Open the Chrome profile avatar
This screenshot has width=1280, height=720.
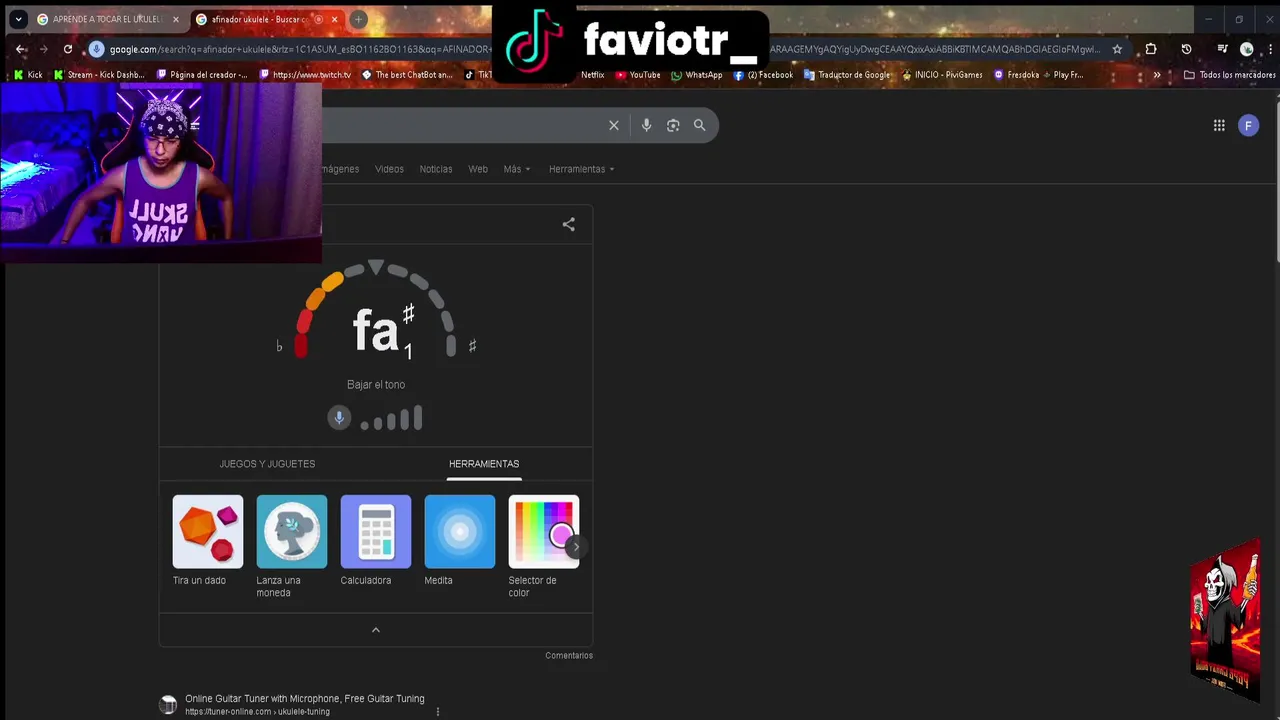click(1246, 49)
